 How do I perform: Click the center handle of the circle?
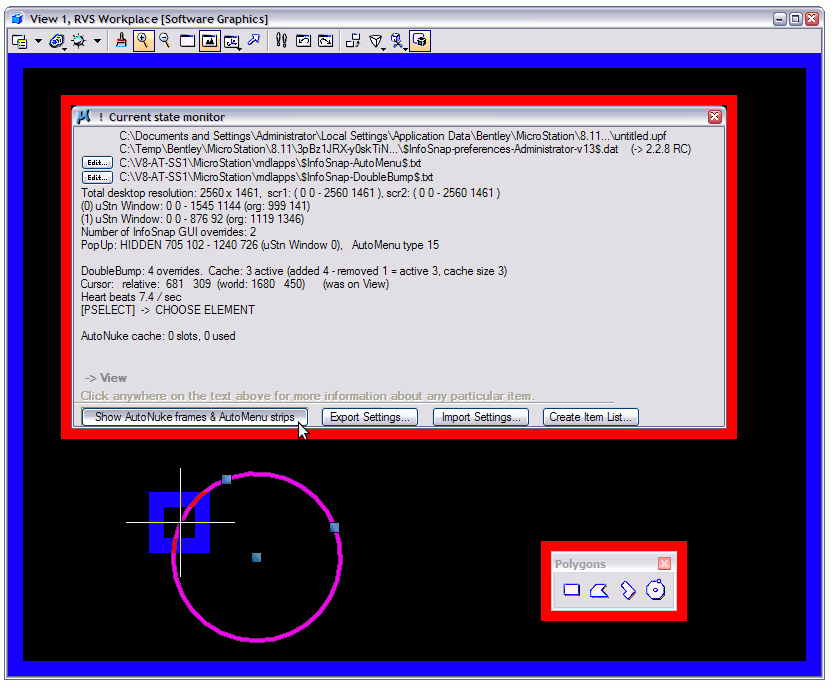tap(256, 557)
